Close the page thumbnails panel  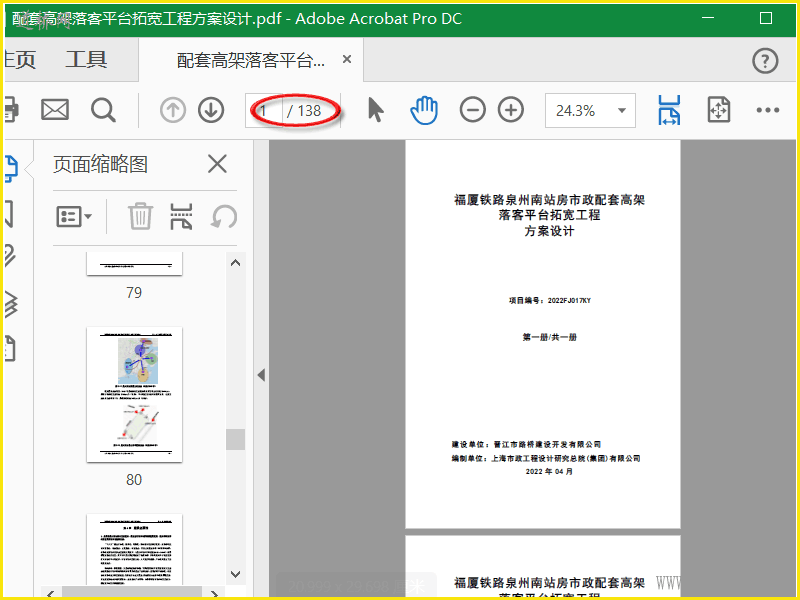pyautogui.click(x=217, y=164)
